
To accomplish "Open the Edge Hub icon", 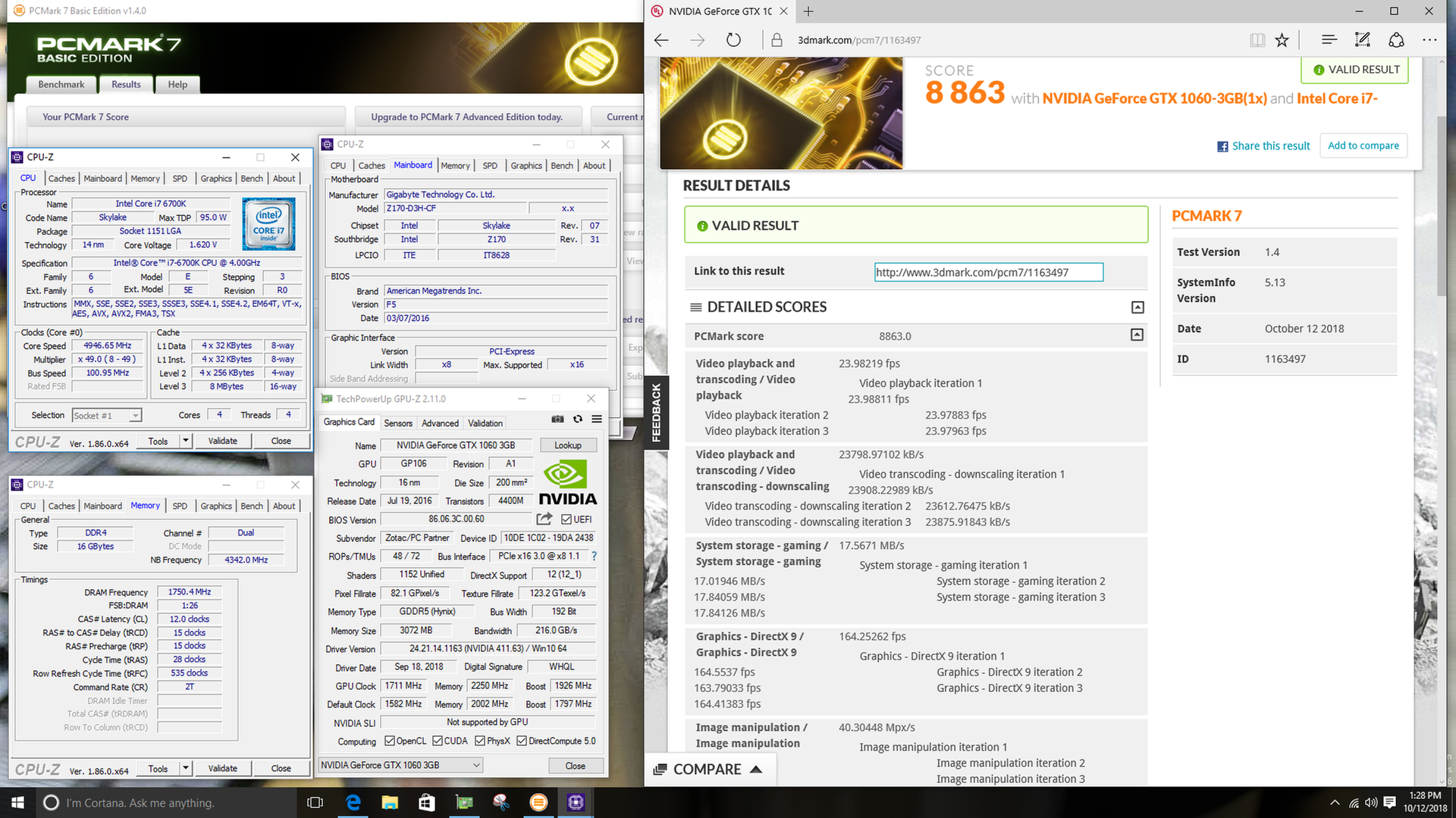I will [1329, 40].
